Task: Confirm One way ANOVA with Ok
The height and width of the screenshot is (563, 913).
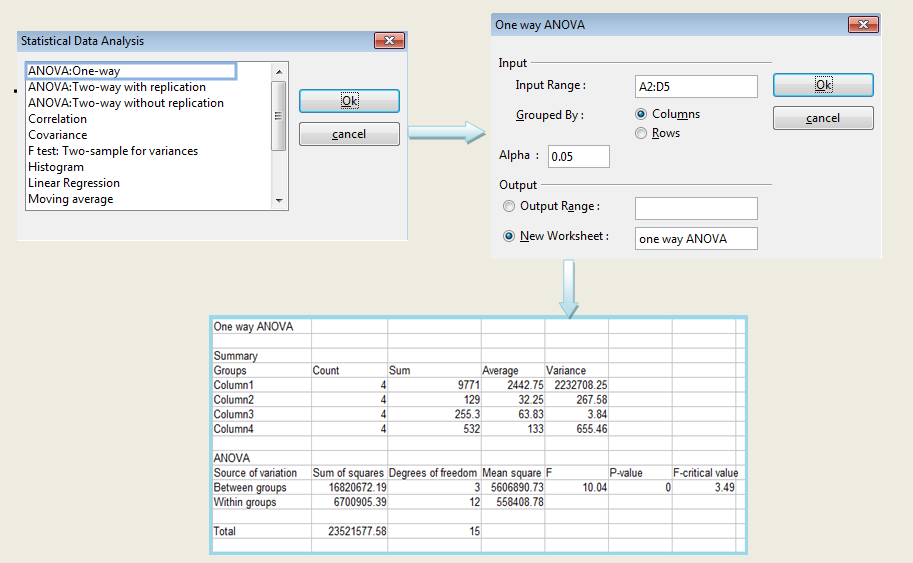Action: pyautogui.click(x=823, y=85)
